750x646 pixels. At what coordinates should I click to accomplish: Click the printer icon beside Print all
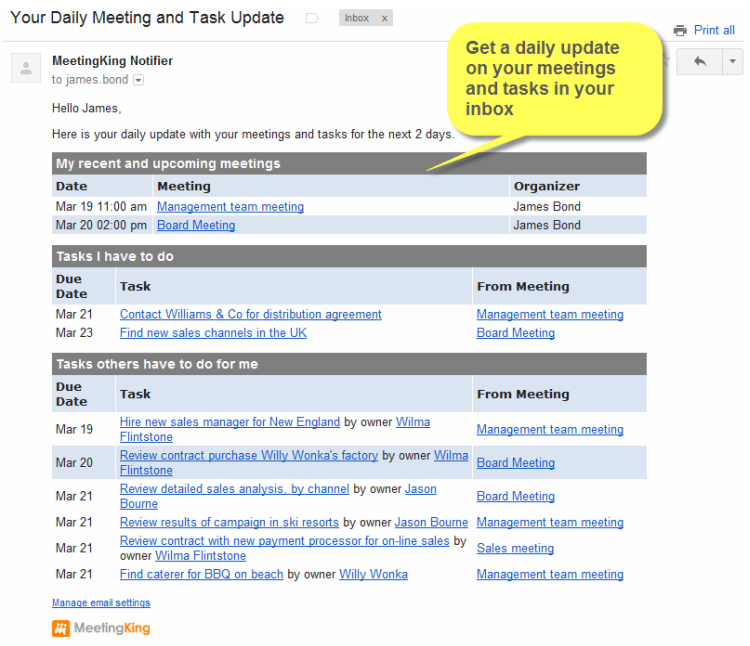coord(680,31)
